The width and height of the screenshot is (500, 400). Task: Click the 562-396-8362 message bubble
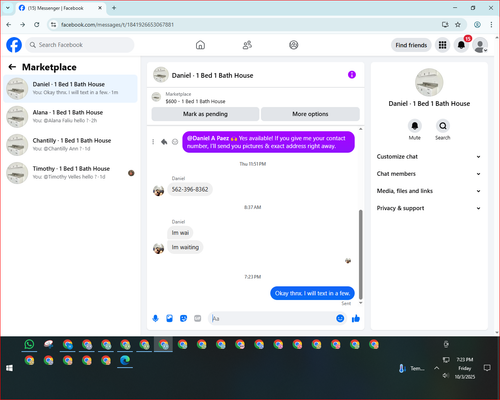pyautogui.click(x=190, y=189)
